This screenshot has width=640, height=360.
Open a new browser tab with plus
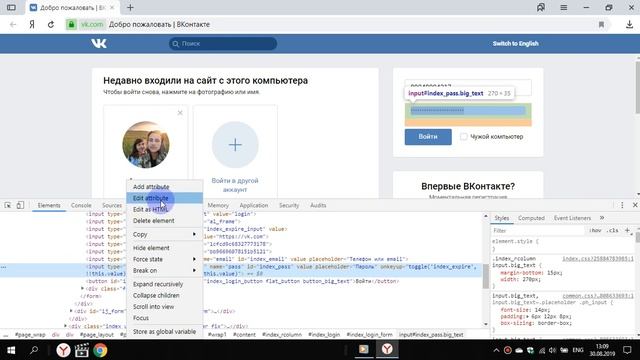[x=130, y=7]
